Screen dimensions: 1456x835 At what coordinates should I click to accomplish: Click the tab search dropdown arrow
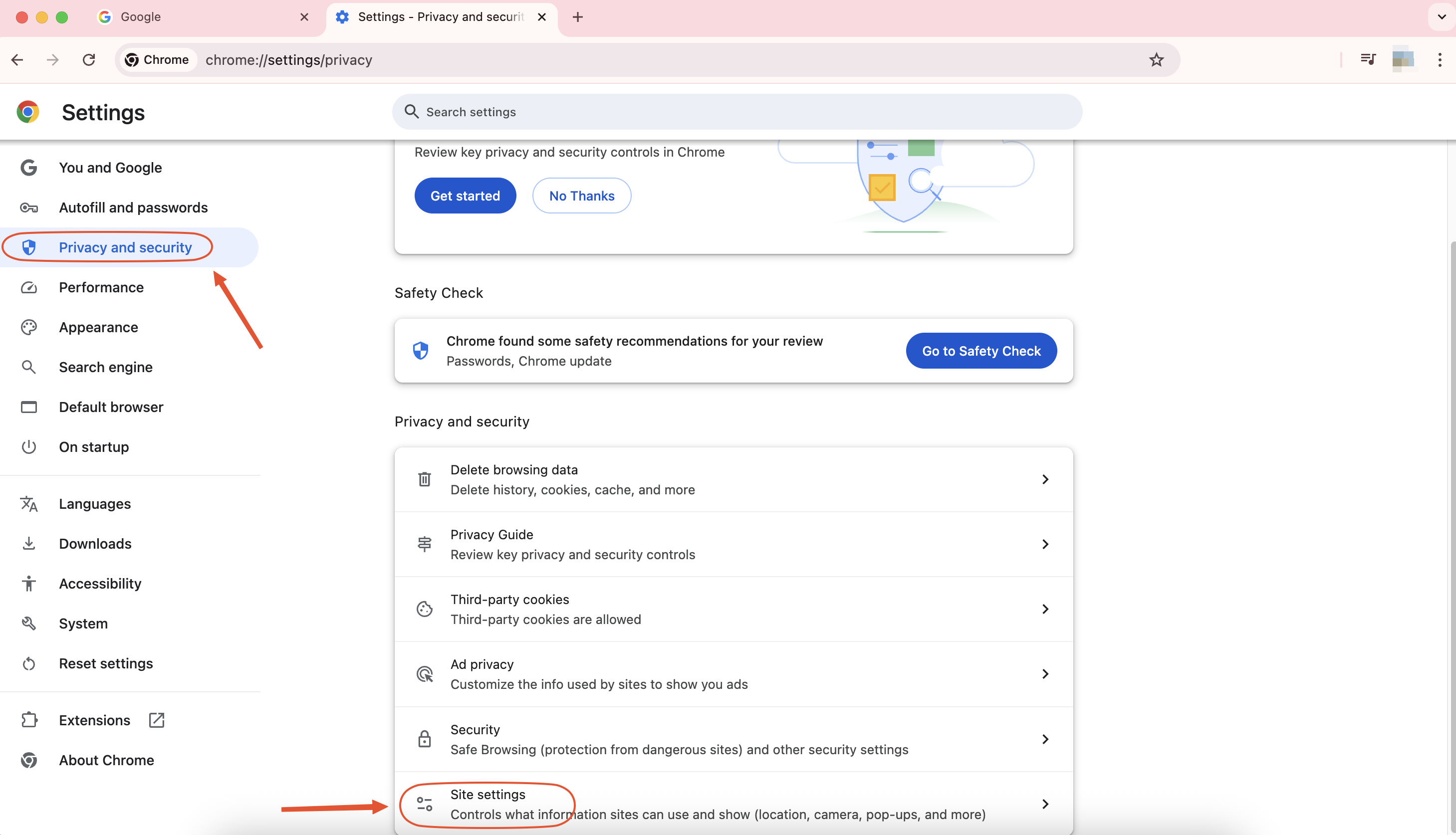pos(1441,17)
